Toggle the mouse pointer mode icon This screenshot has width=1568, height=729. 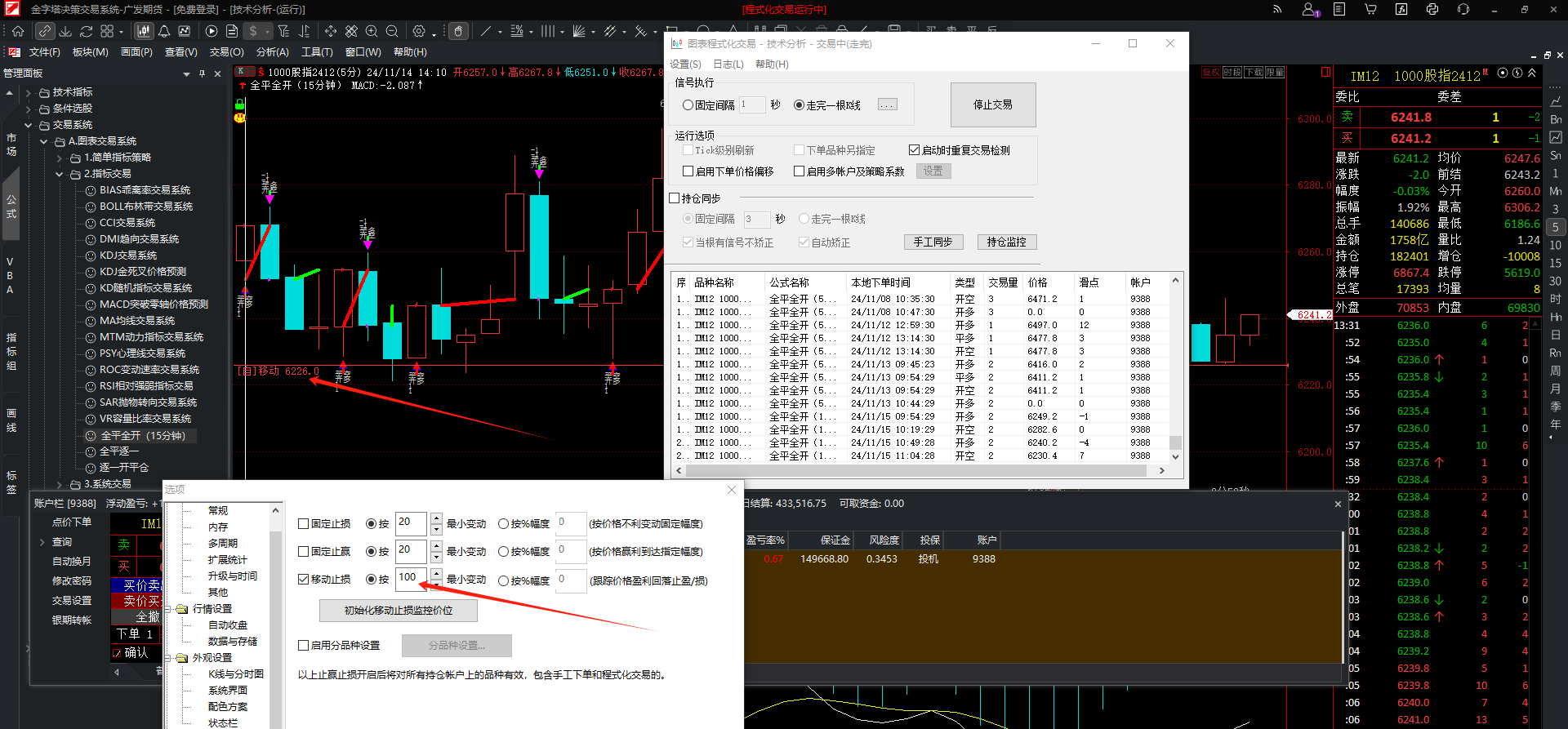[x=459, y=31]
